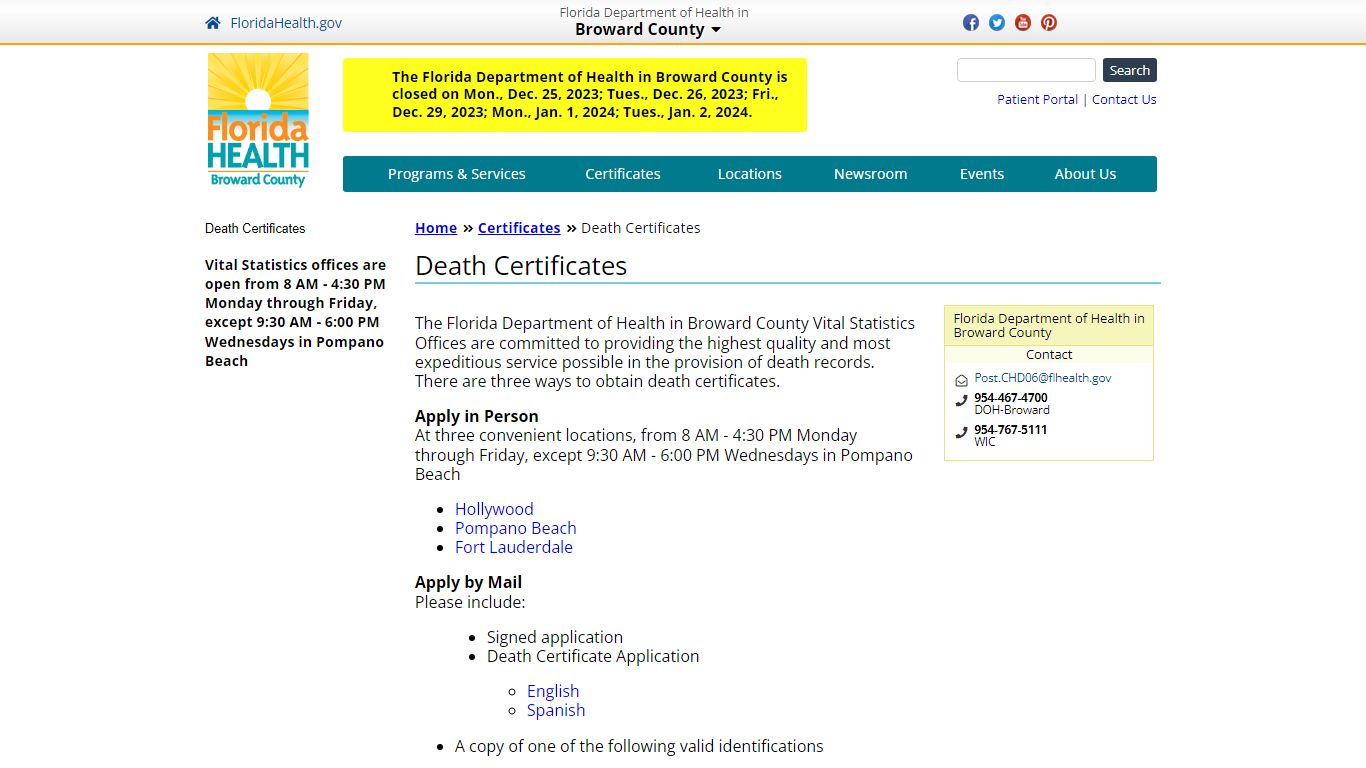Click the 954-467-4700 DOH-Broward phone number
Image resolution: width=1366 pixels, height=768 pixels.
click(x=1011, y=398)
